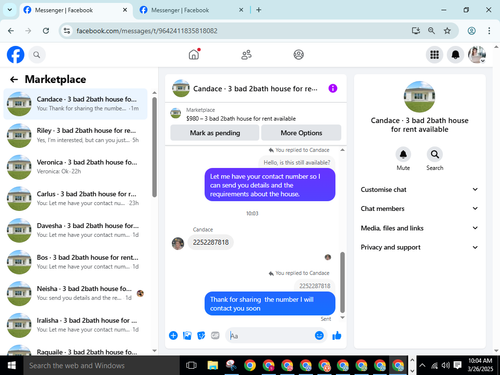Open the emoji picker in message box
The height and width of the screenshot is (375, 500).
tap(319, 335)
